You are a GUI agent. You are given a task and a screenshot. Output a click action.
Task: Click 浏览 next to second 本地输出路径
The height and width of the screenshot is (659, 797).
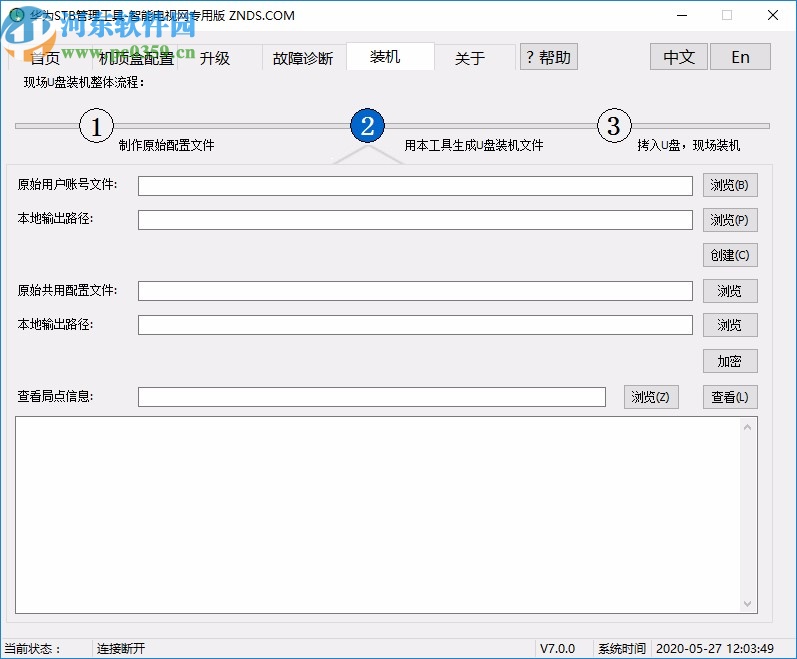point(730,325)
